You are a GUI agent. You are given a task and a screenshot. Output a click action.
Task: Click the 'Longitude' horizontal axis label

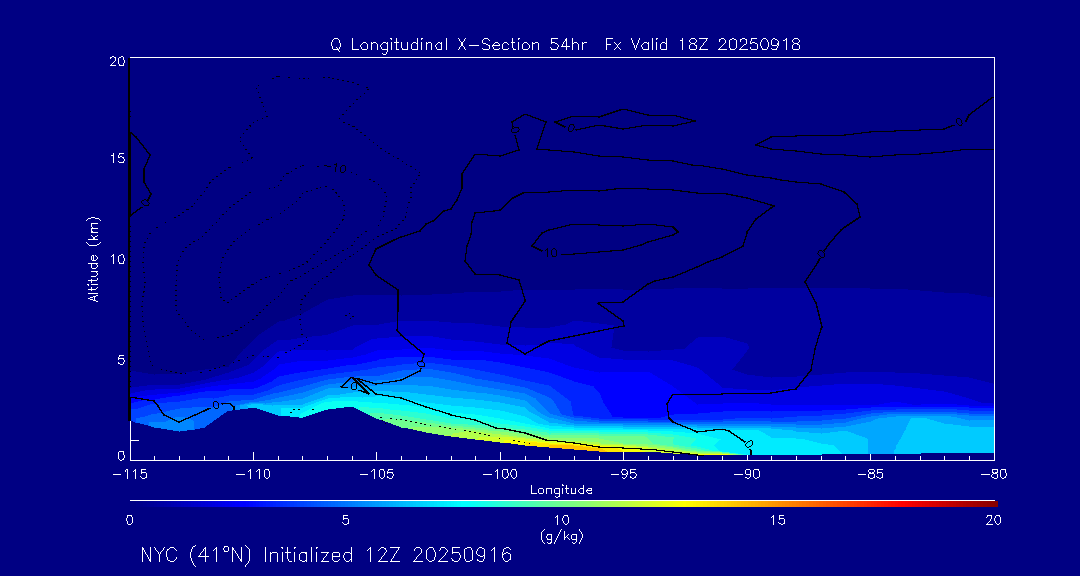[x=561, y=490]
